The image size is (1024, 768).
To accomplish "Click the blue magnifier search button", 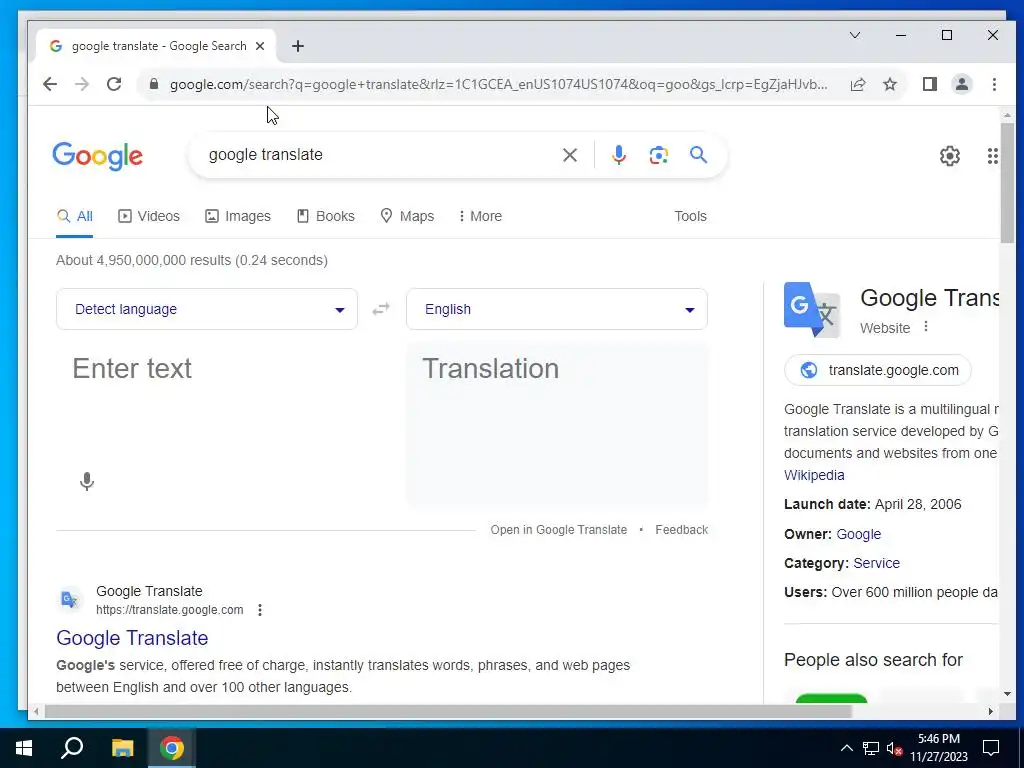I will 698,155.
